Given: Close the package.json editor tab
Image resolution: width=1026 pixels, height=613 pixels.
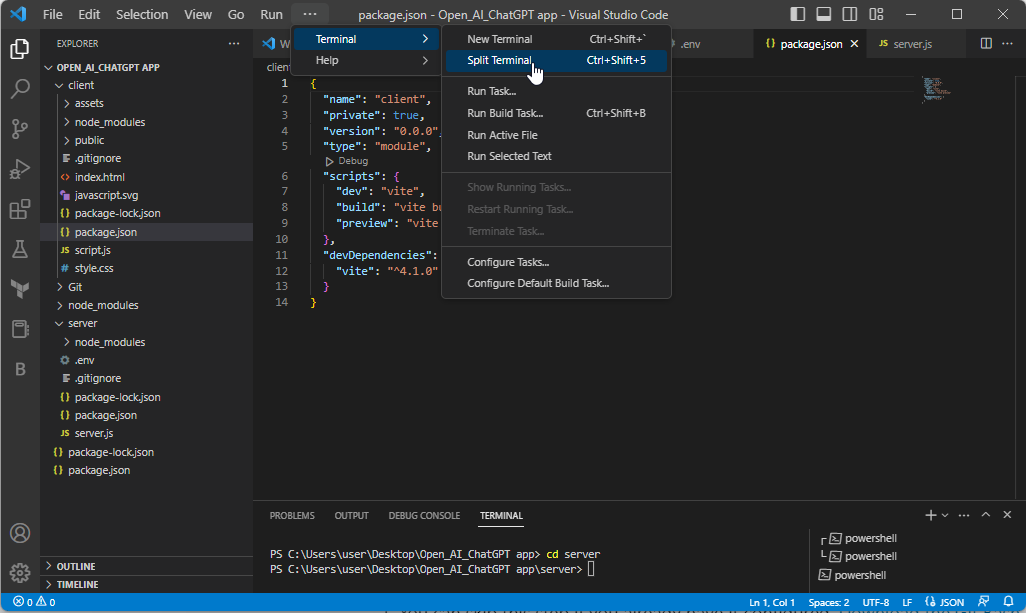Looking at the screenshot, I should [x=854, y=44].
